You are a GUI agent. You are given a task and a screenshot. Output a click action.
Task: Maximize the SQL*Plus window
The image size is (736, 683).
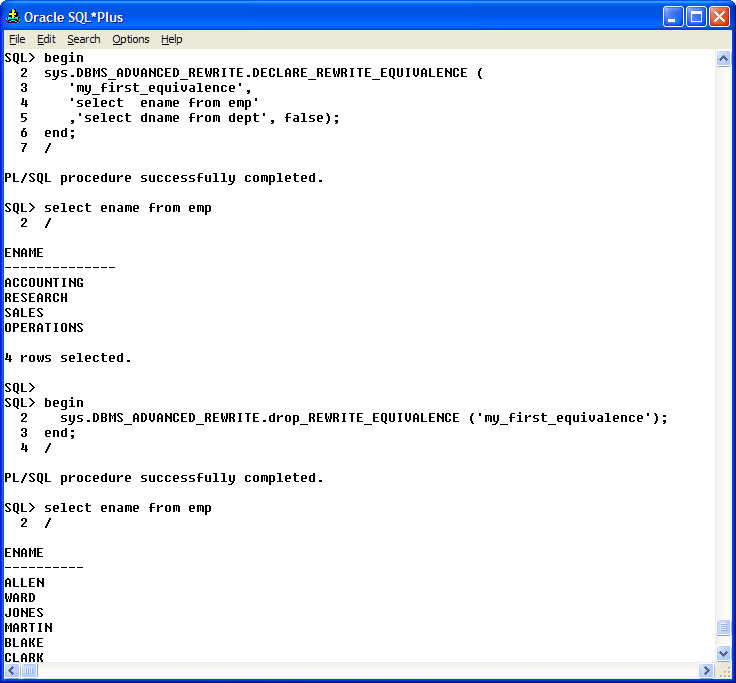click(x=696, y=17)
